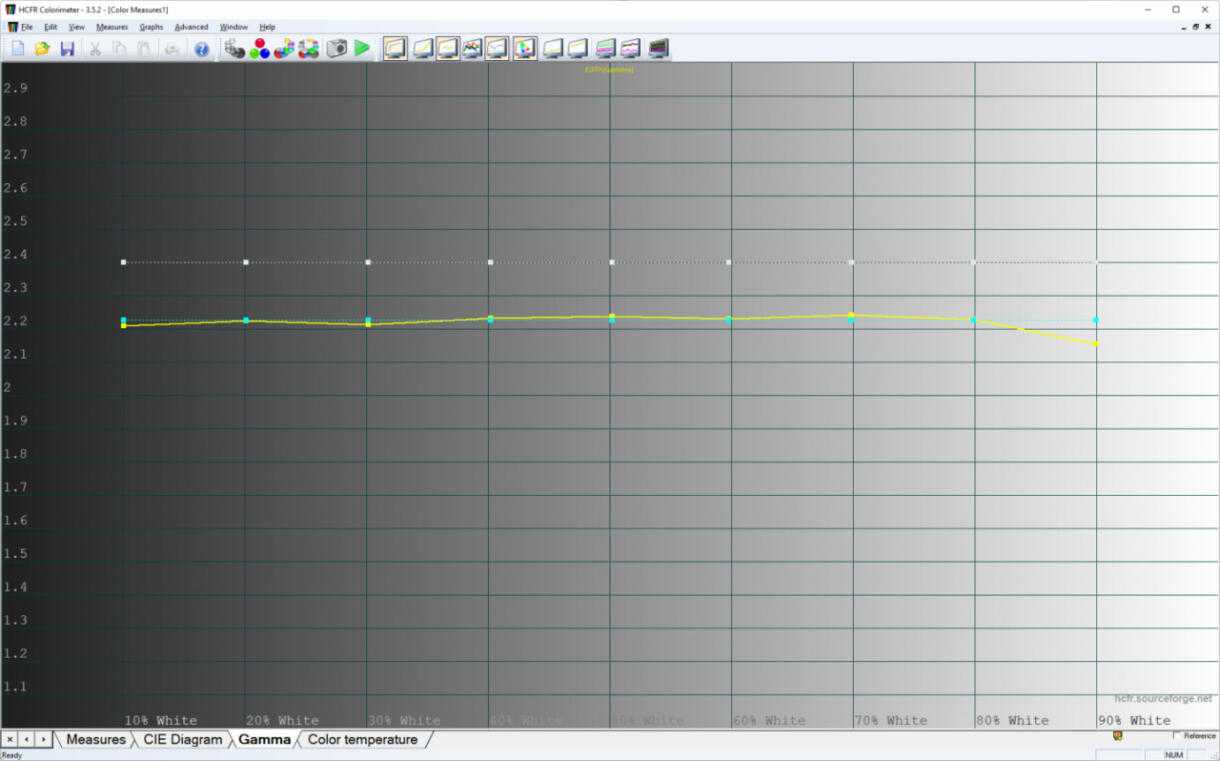Viewport: 1220px width, 761px height.
Task: Click the yellow gamma point at 90% White
Action: point(1097,344)
